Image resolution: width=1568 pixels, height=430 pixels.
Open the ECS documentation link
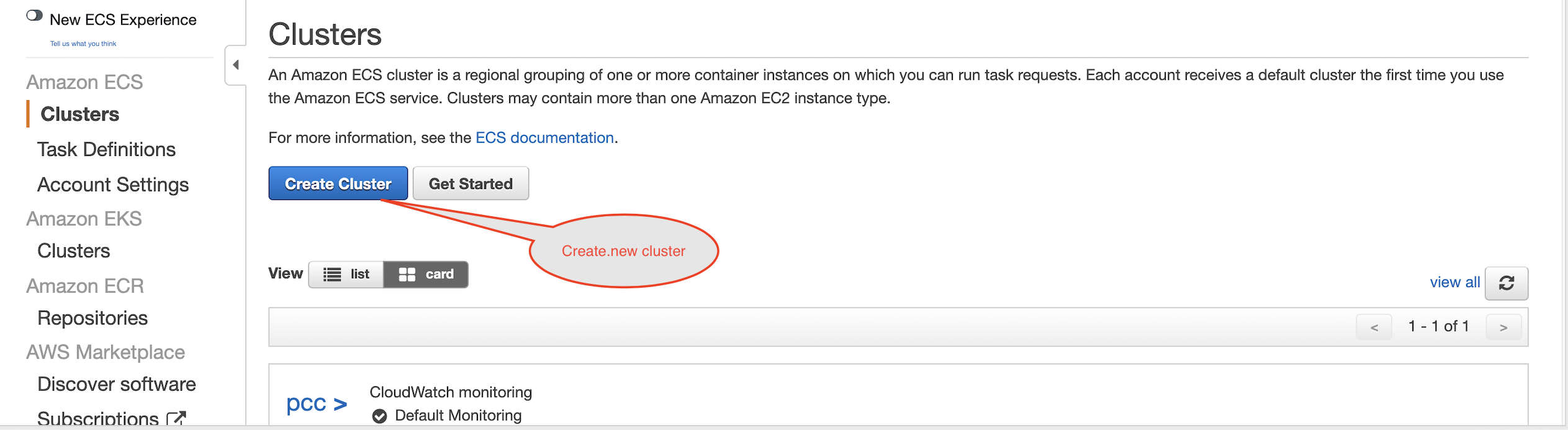click(544, 137)
